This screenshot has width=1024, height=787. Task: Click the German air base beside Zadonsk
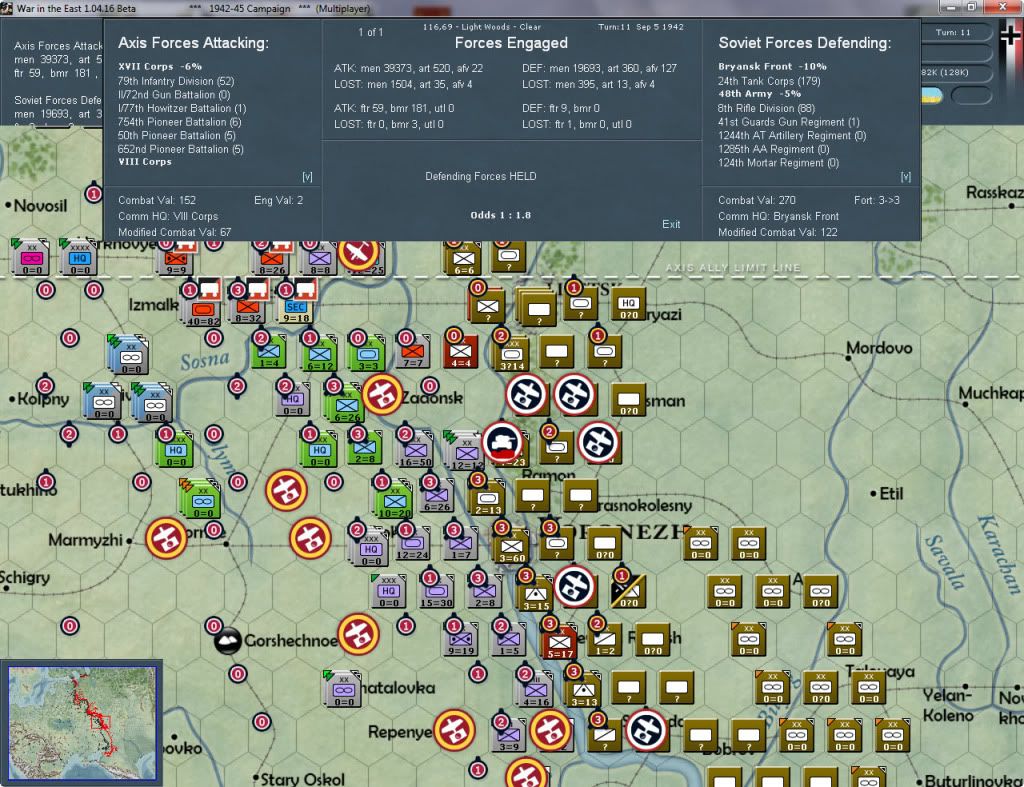382,394
